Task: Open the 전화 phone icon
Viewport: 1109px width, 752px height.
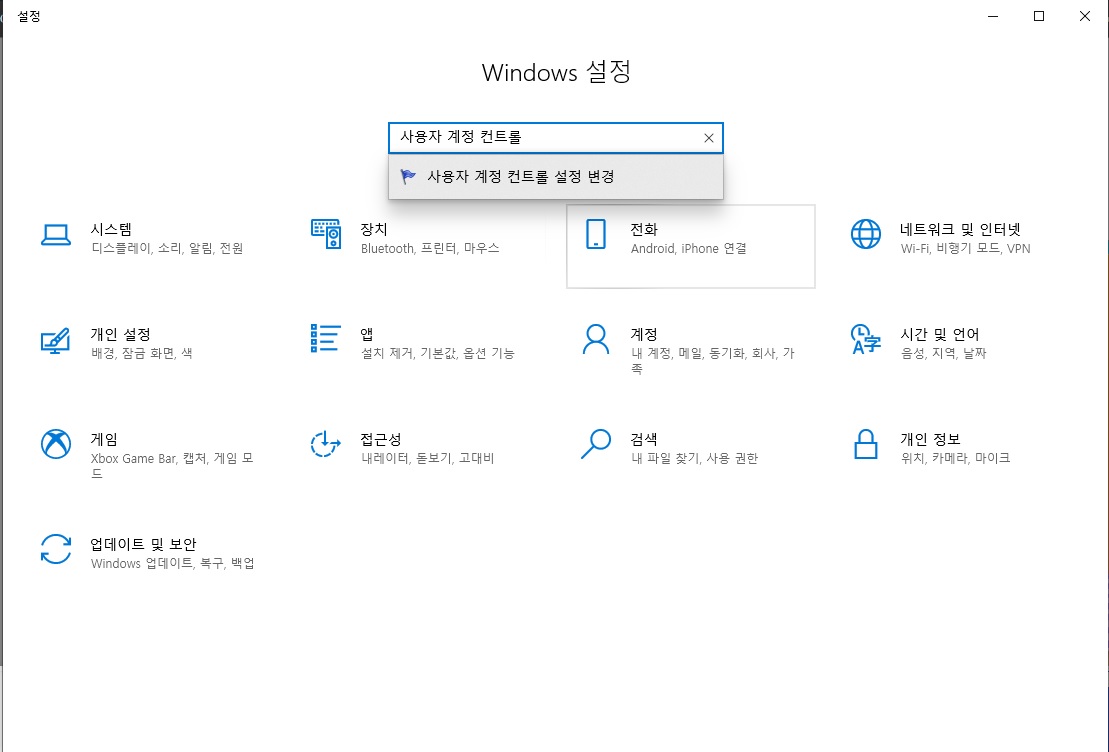Action: coord(596,234)
